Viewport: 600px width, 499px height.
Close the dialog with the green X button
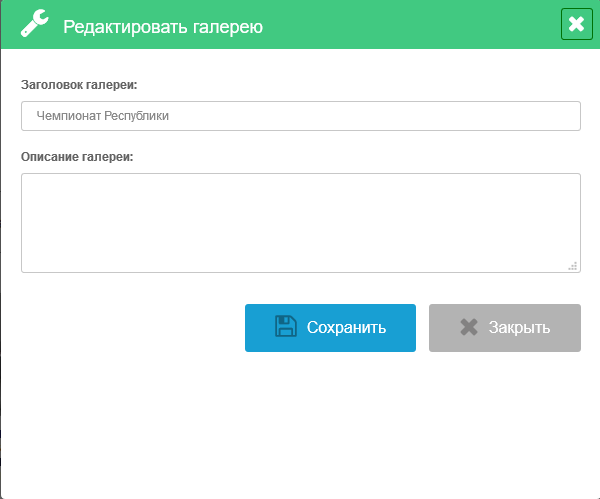(575, 25)
